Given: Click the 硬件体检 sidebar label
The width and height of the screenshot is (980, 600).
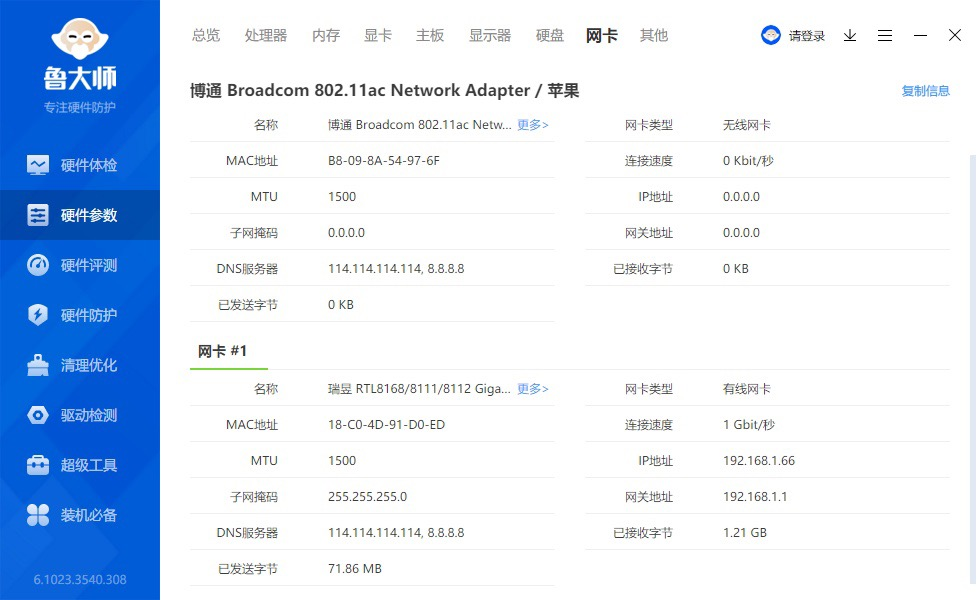Looking at the screenshot, I should 89,165.
